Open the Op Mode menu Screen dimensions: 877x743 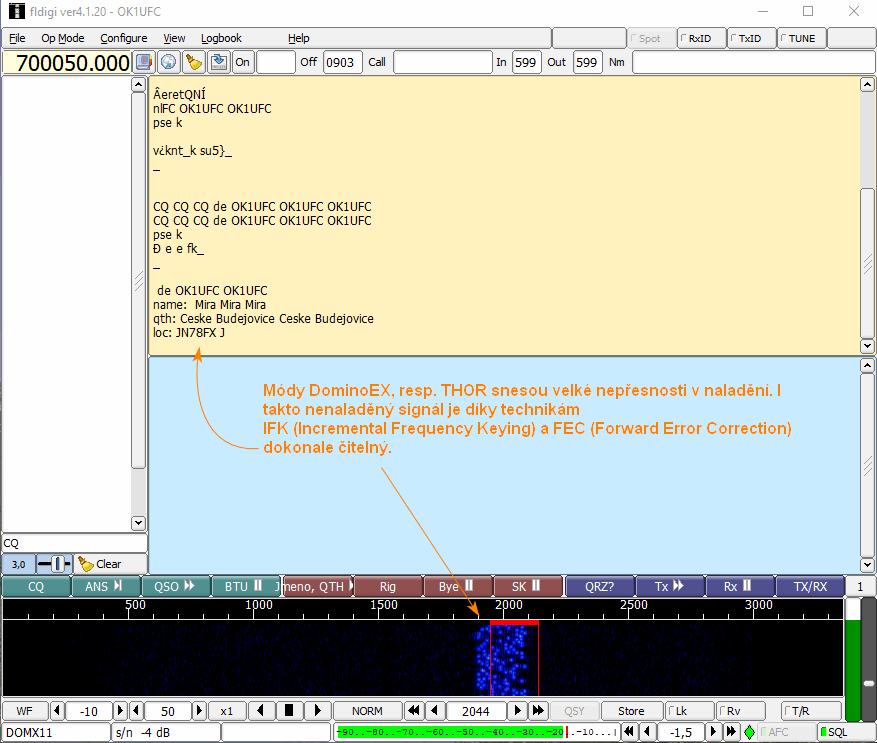click(x=63, y=38)
